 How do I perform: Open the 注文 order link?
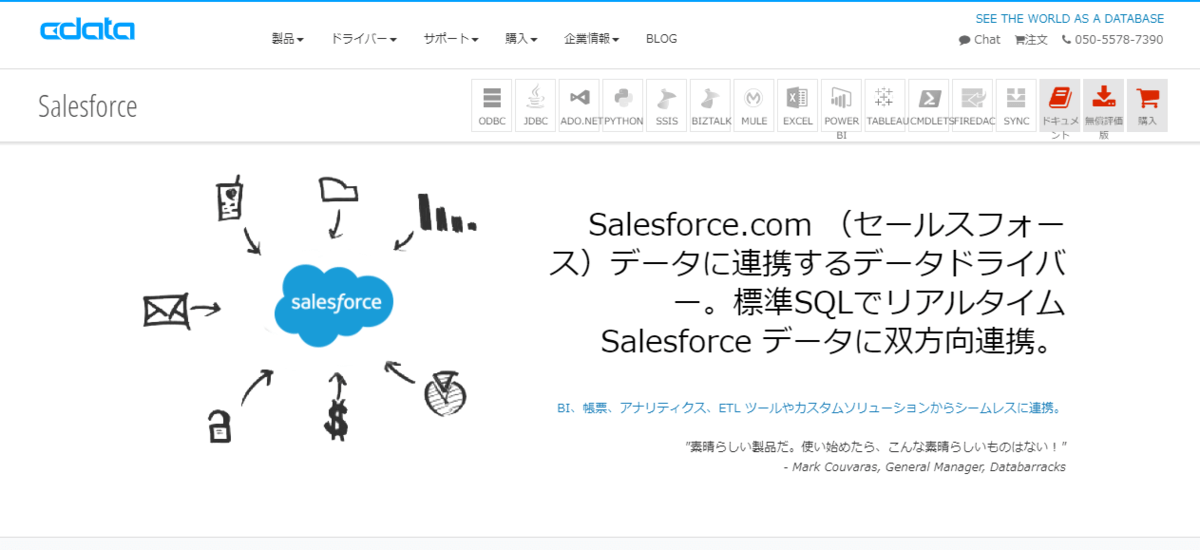coord(1031,40)
